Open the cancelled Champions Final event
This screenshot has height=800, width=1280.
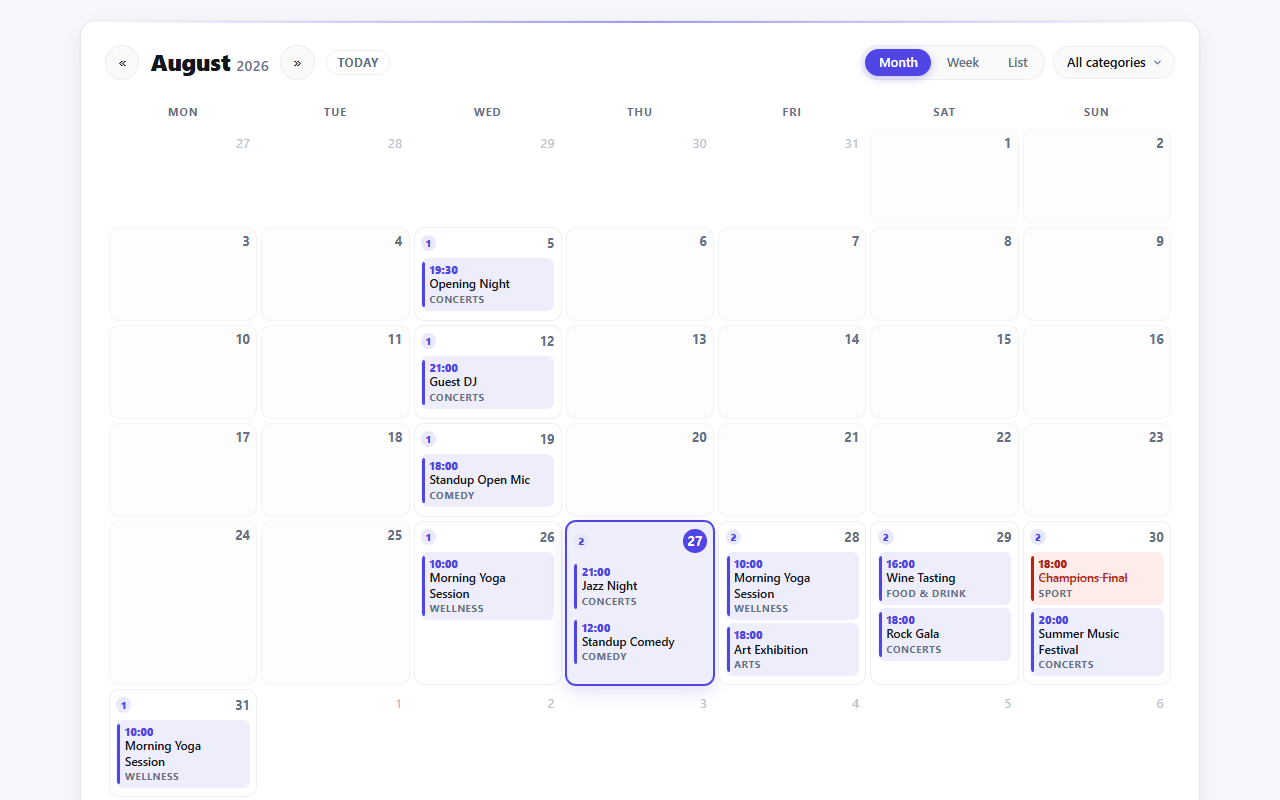tap(1097, 578)
